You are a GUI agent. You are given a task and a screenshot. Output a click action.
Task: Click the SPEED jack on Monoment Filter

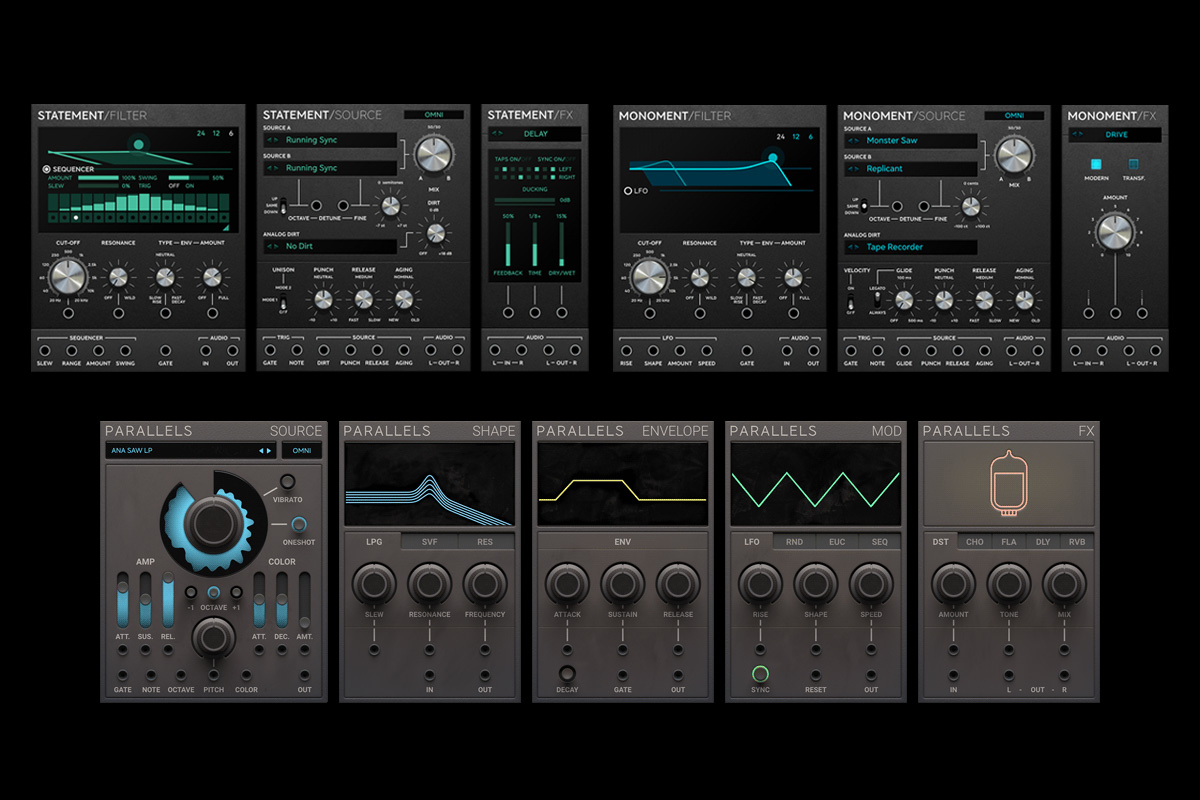707,351
